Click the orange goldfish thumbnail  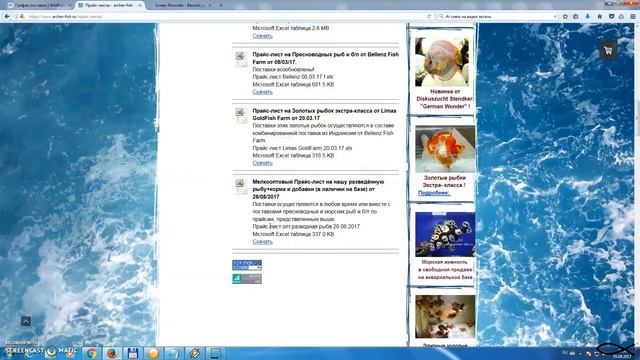tap(445, 149)
